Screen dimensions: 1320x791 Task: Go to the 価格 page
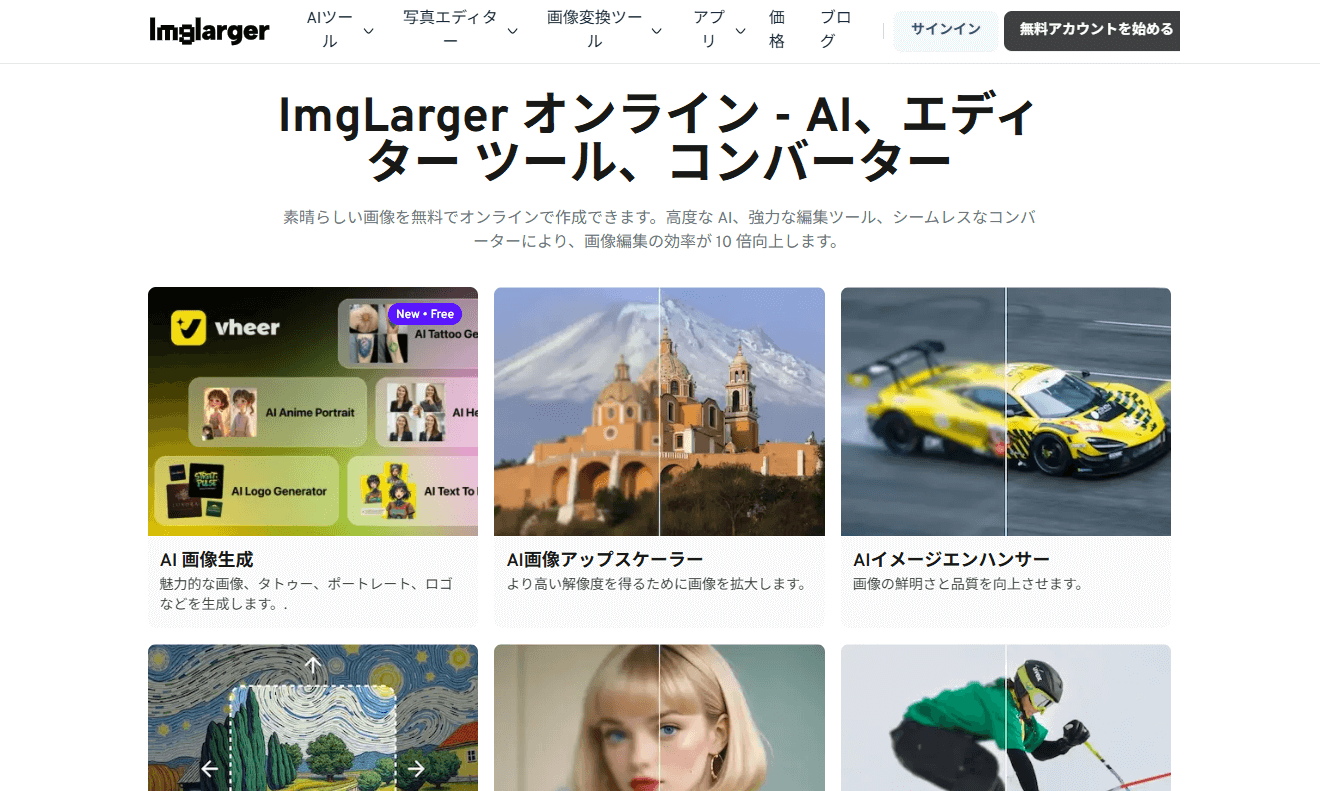point(777,30)
